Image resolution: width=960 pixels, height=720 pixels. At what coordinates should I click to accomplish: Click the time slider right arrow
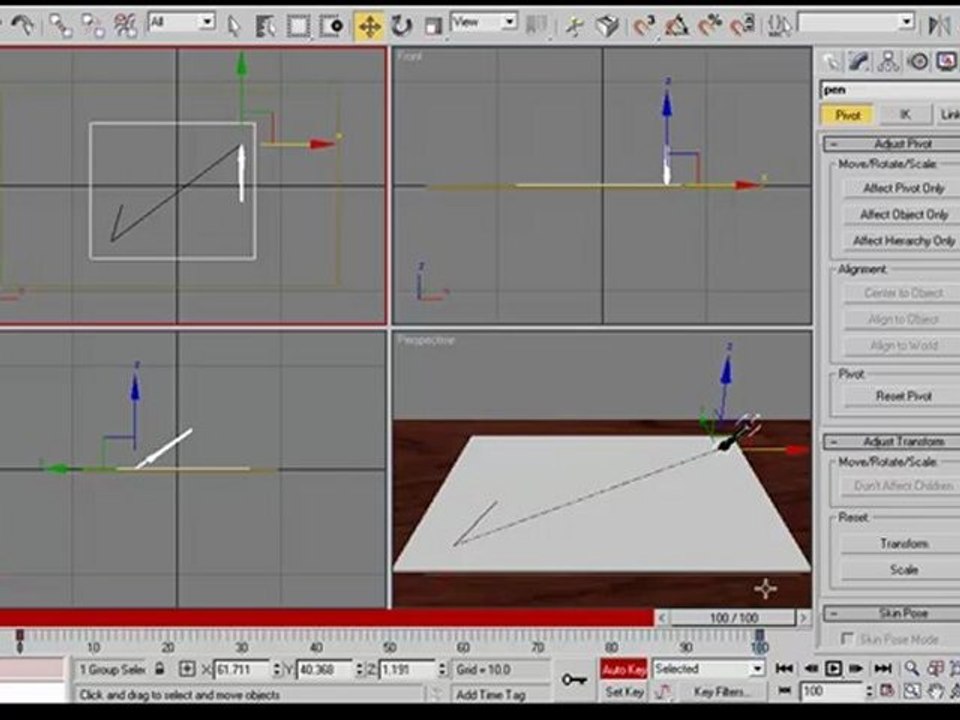(804, 618)
